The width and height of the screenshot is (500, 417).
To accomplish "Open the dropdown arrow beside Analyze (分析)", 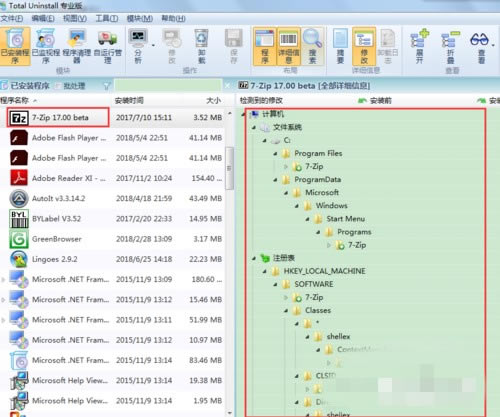I will pyautogui.click(x=153, y=45).
